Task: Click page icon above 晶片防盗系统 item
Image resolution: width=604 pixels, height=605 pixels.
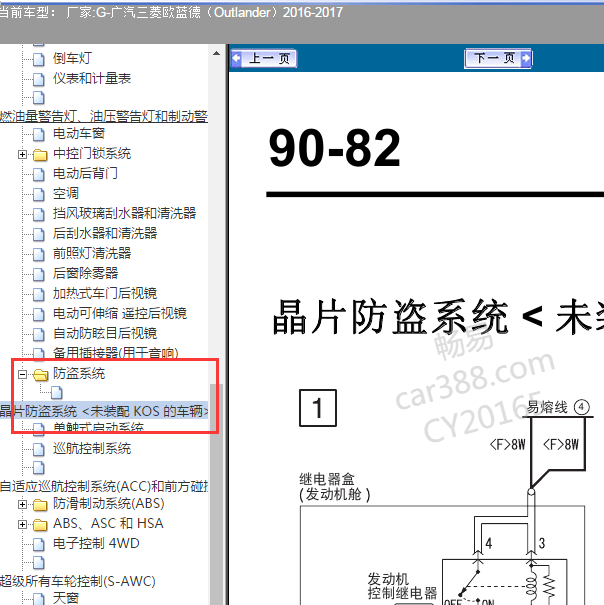Action: (57, 393)
